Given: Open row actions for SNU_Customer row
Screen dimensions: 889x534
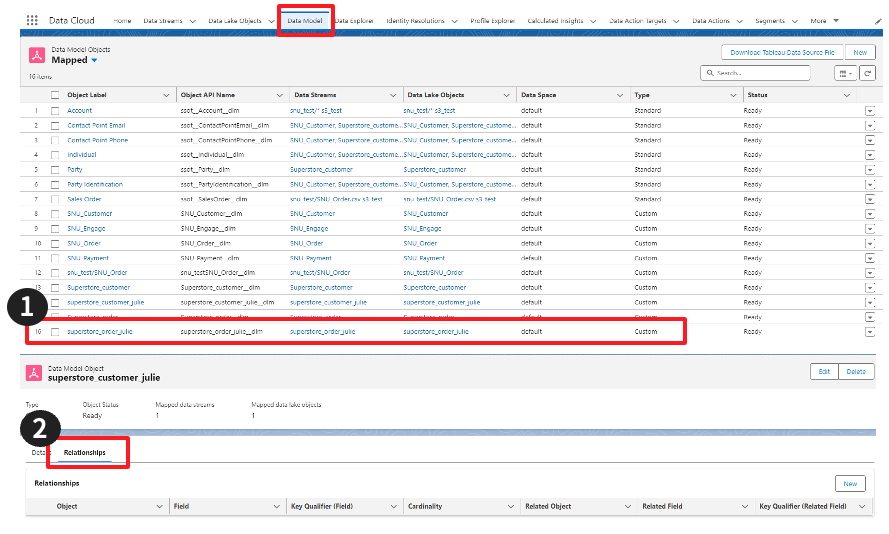Looking at the screenshot, I should (x=870, y=214).
